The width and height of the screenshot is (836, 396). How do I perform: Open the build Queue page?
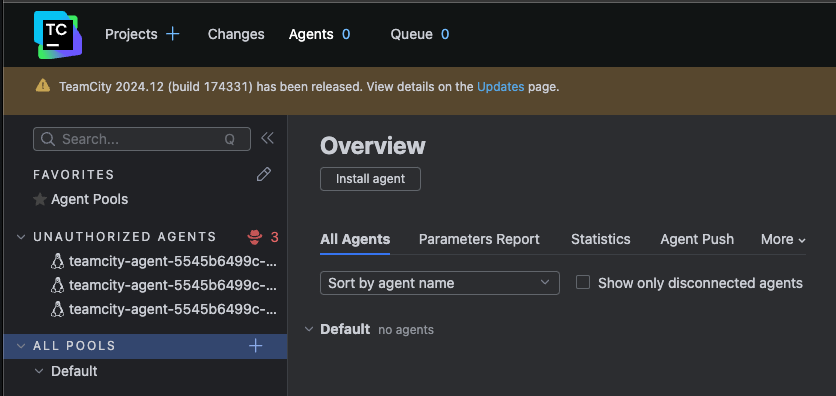411,34
